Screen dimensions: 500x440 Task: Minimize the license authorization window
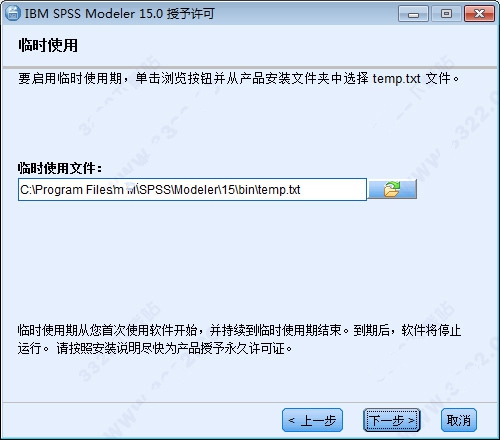tap(413, 14)
